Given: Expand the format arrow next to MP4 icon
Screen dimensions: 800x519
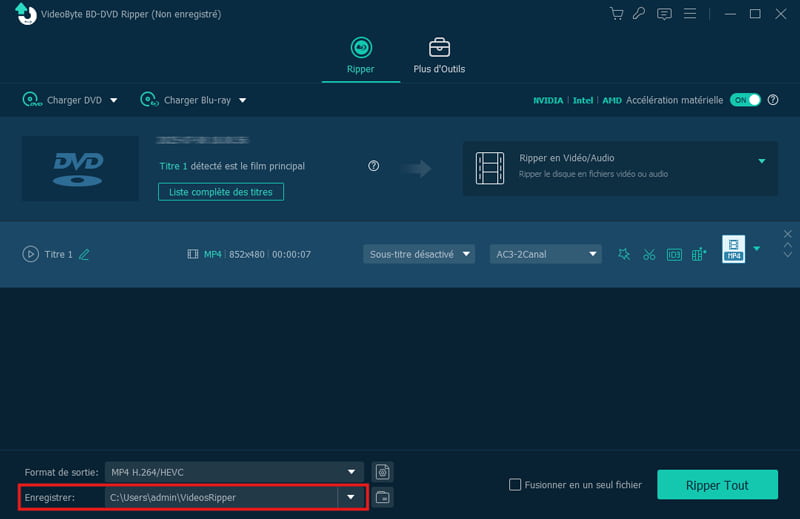Looking at the screenshot, I should coord(757,249).
